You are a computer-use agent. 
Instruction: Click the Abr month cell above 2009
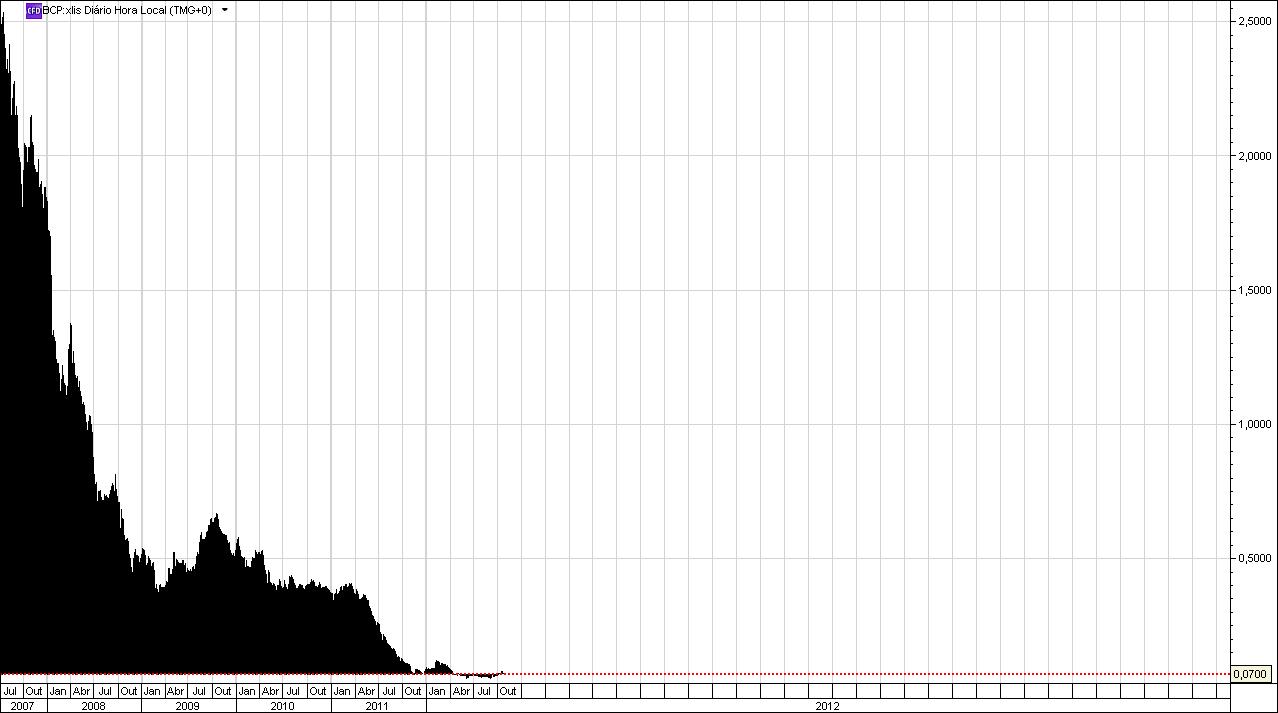tap(175, 691)
